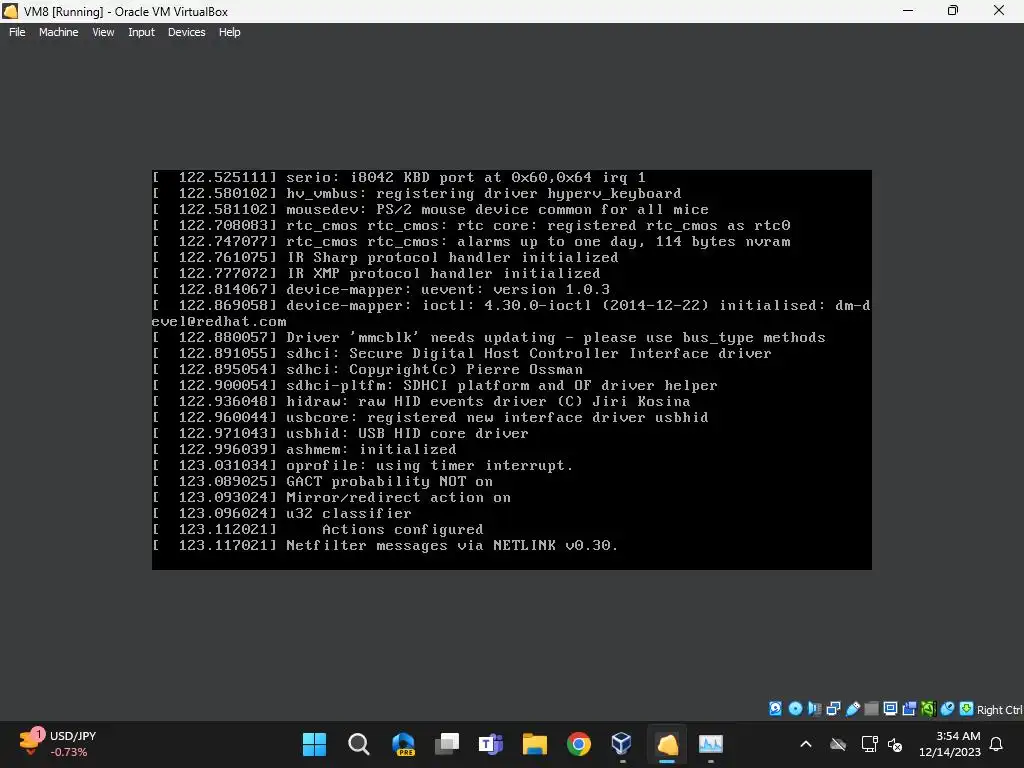Open File Explorer from taskbar
Viewport: 1024px width, 768px height.
coord(535,744)
